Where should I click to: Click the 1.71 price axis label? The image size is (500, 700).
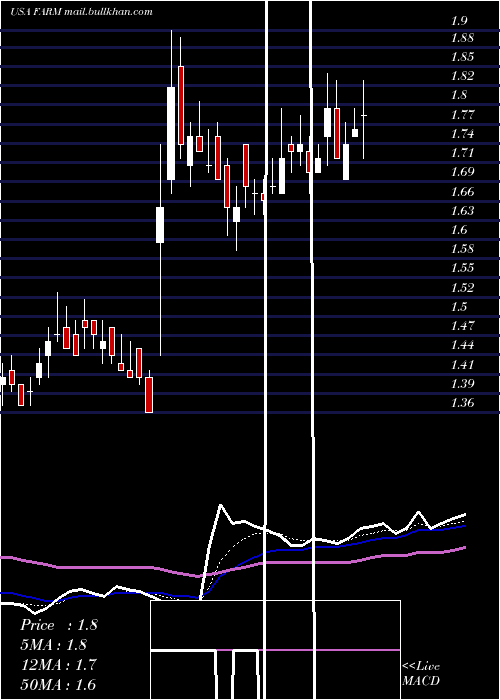[x=462, y=153]
